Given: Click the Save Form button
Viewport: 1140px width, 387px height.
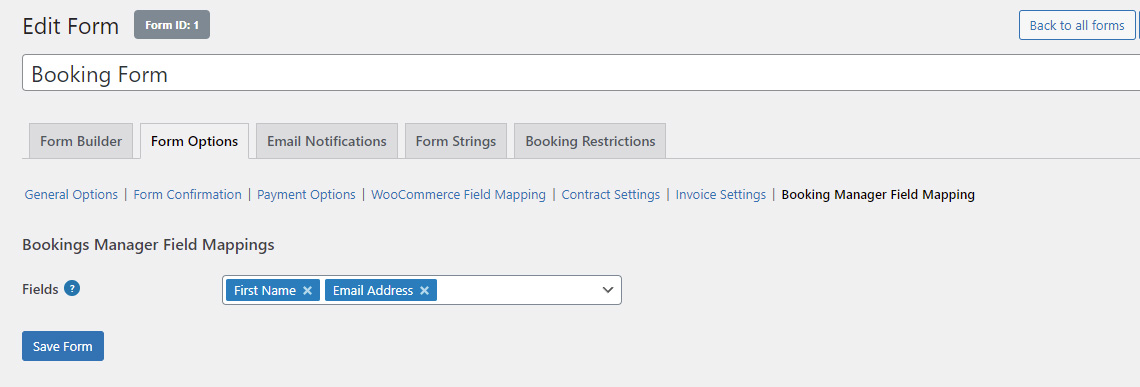Looking at the screenshot, I should [x=63, y=346].
